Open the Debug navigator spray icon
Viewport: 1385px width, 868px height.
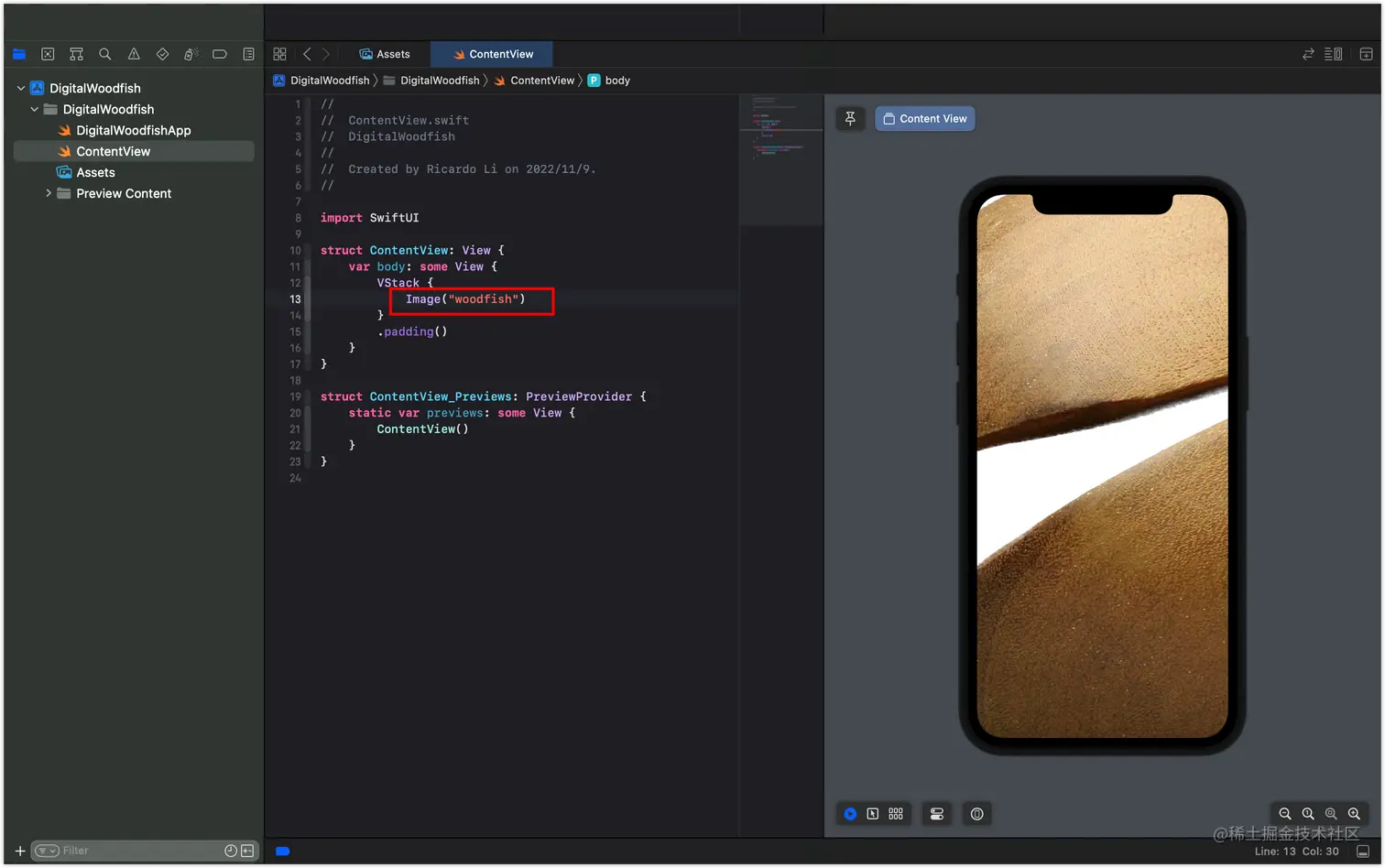(x=191, y=54)
